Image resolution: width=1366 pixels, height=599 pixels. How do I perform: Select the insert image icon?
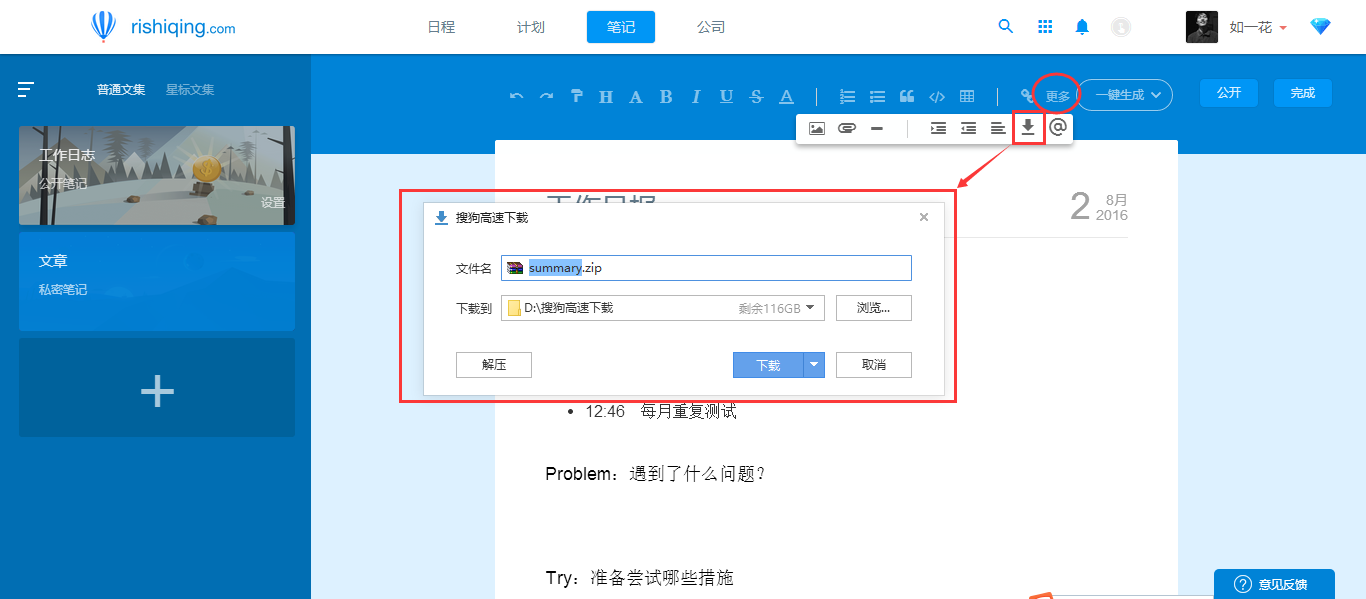[817, 128]
